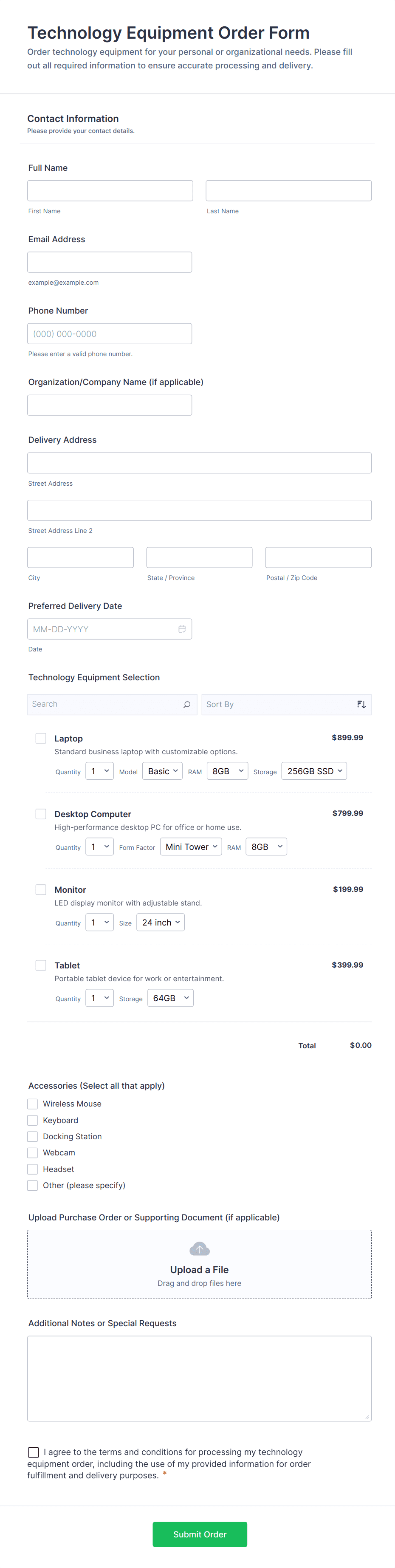395x1568 pixels.
Task: Check the Headset accessory
Action: [32, 1169]
